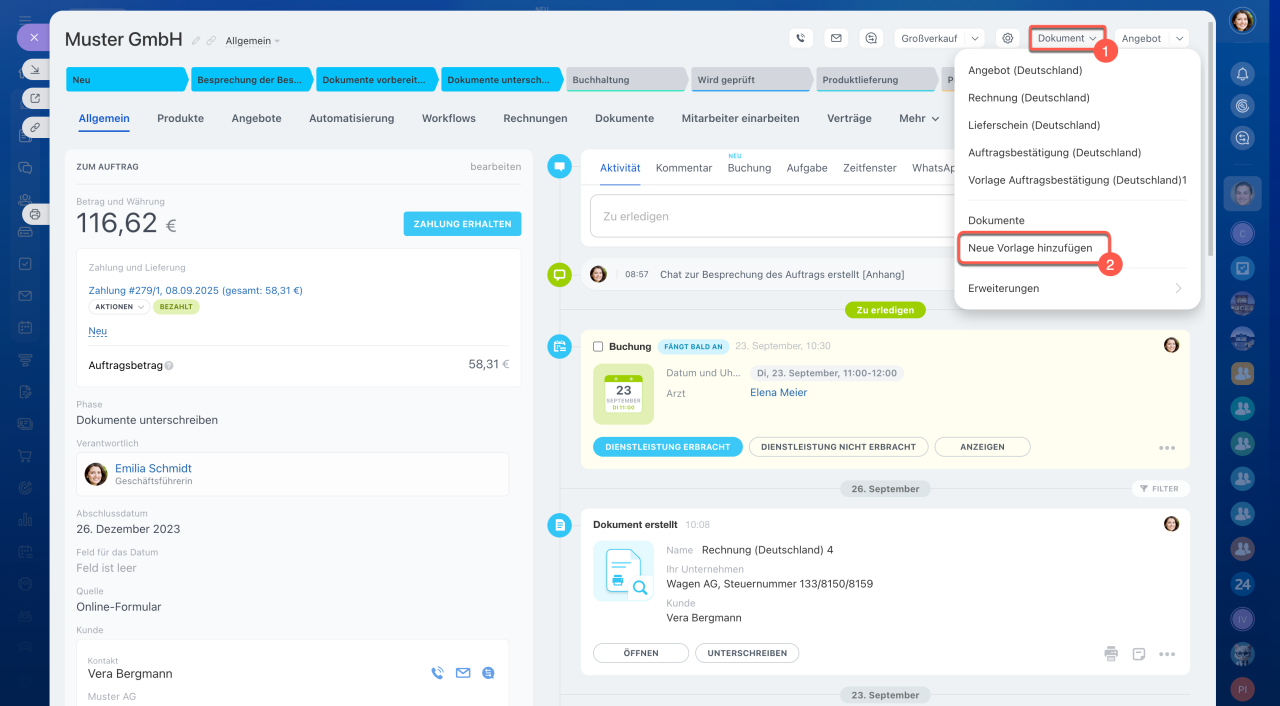The image size is (1280, 706).
Task: Open the Dokument dropdown button
Action: 1066,38
